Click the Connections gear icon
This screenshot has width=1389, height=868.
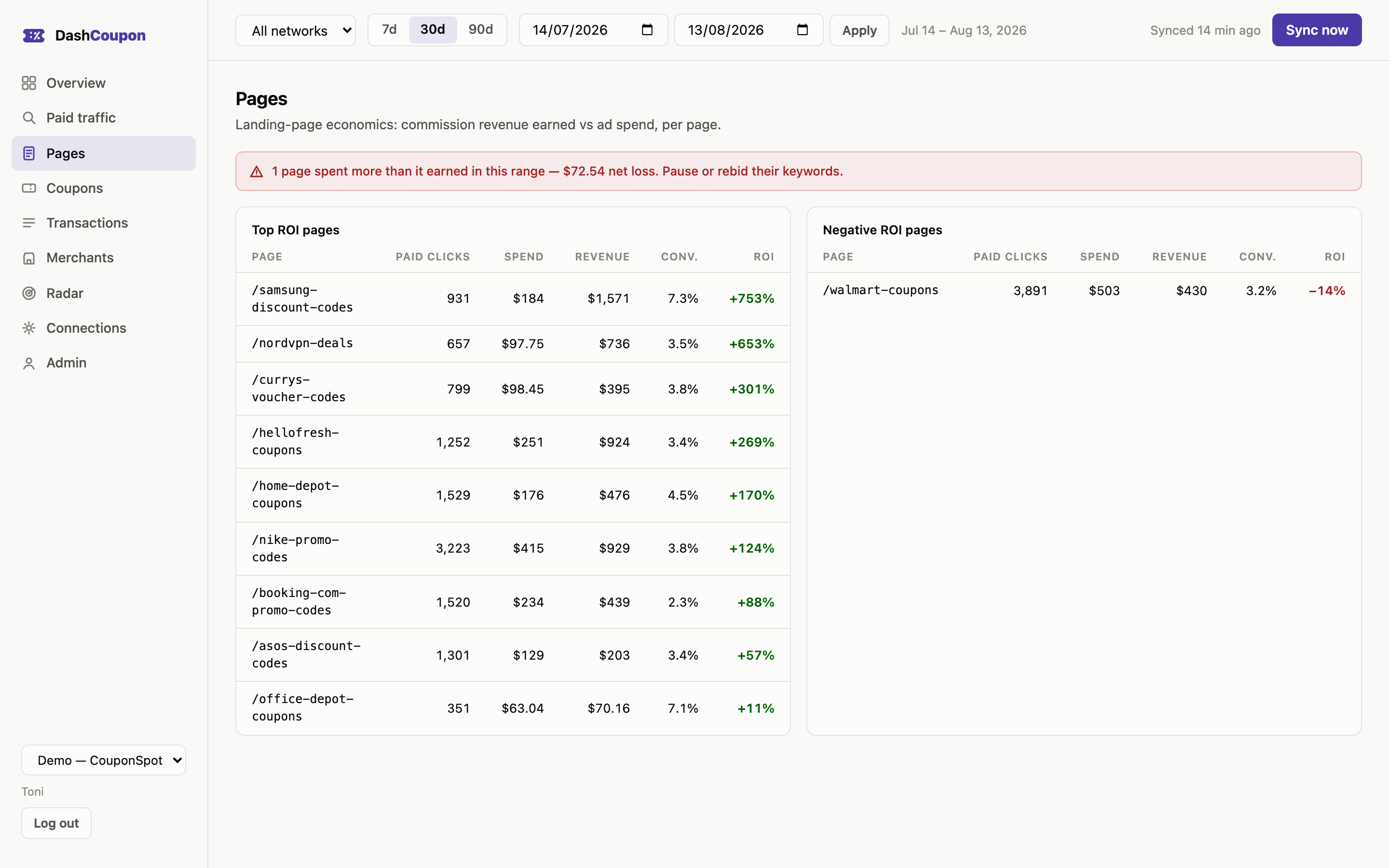pos(29,328)
